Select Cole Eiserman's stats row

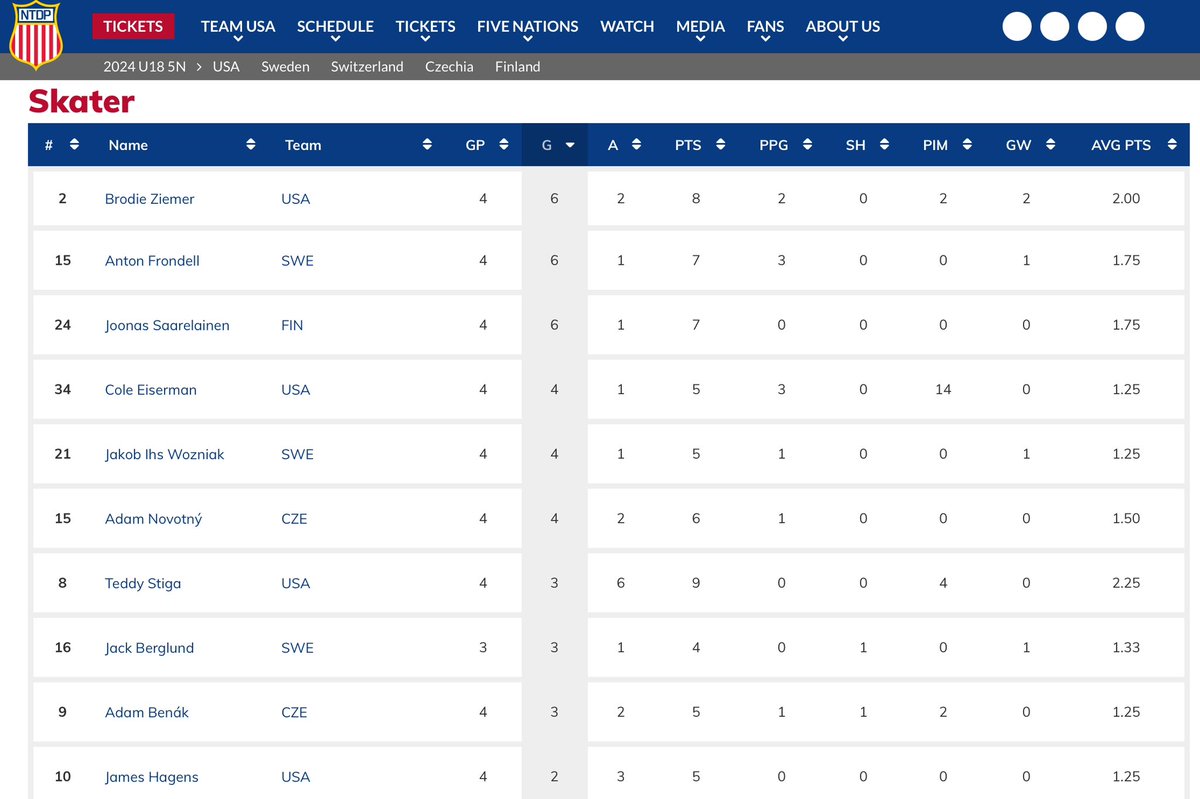click(x=600, y=389)
